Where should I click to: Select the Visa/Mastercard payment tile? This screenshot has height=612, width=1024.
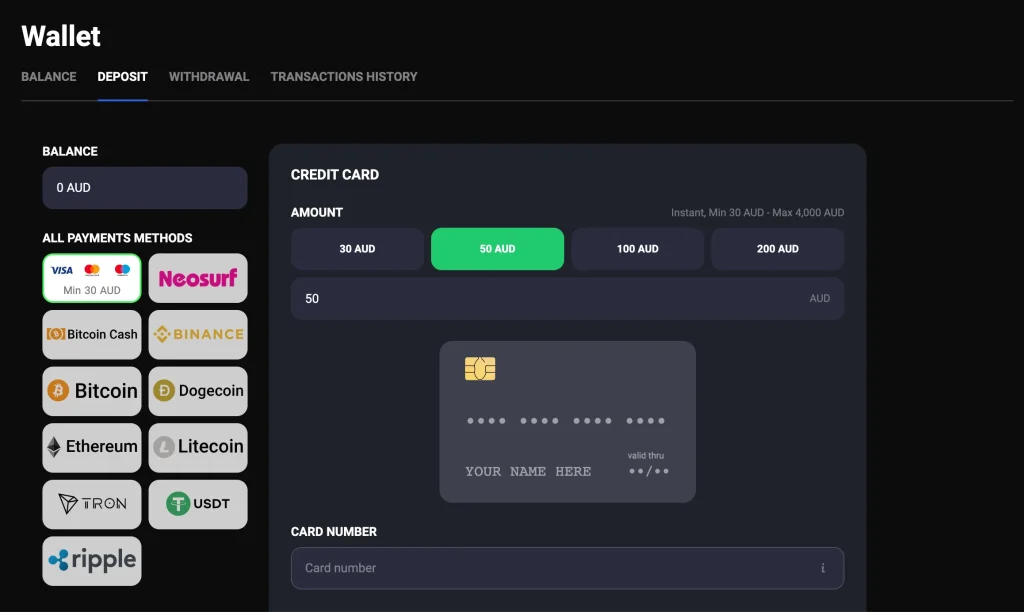tap(92, 278)
